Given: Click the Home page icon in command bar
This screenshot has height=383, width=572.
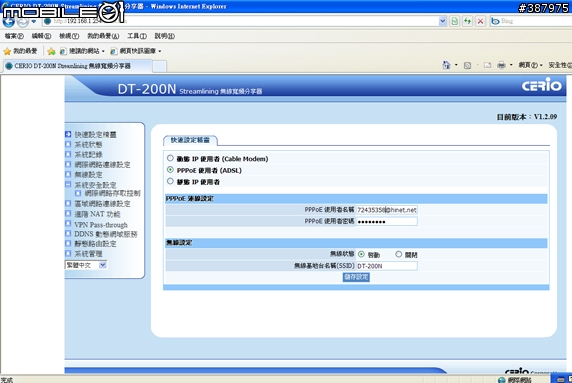Looking at the screenshot, I should point(446,65).
